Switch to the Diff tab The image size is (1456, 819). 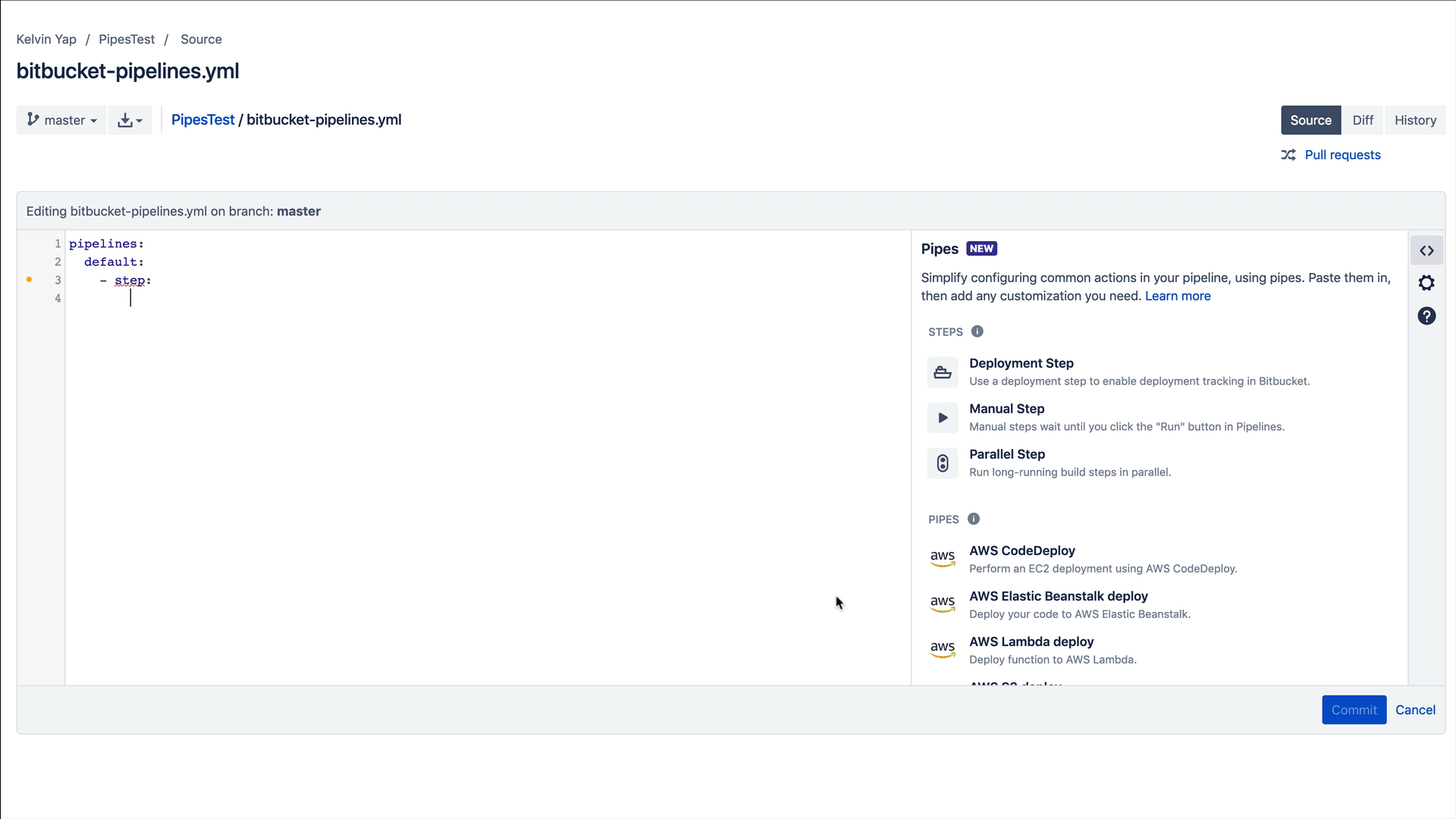click(x=1363, y=120)
